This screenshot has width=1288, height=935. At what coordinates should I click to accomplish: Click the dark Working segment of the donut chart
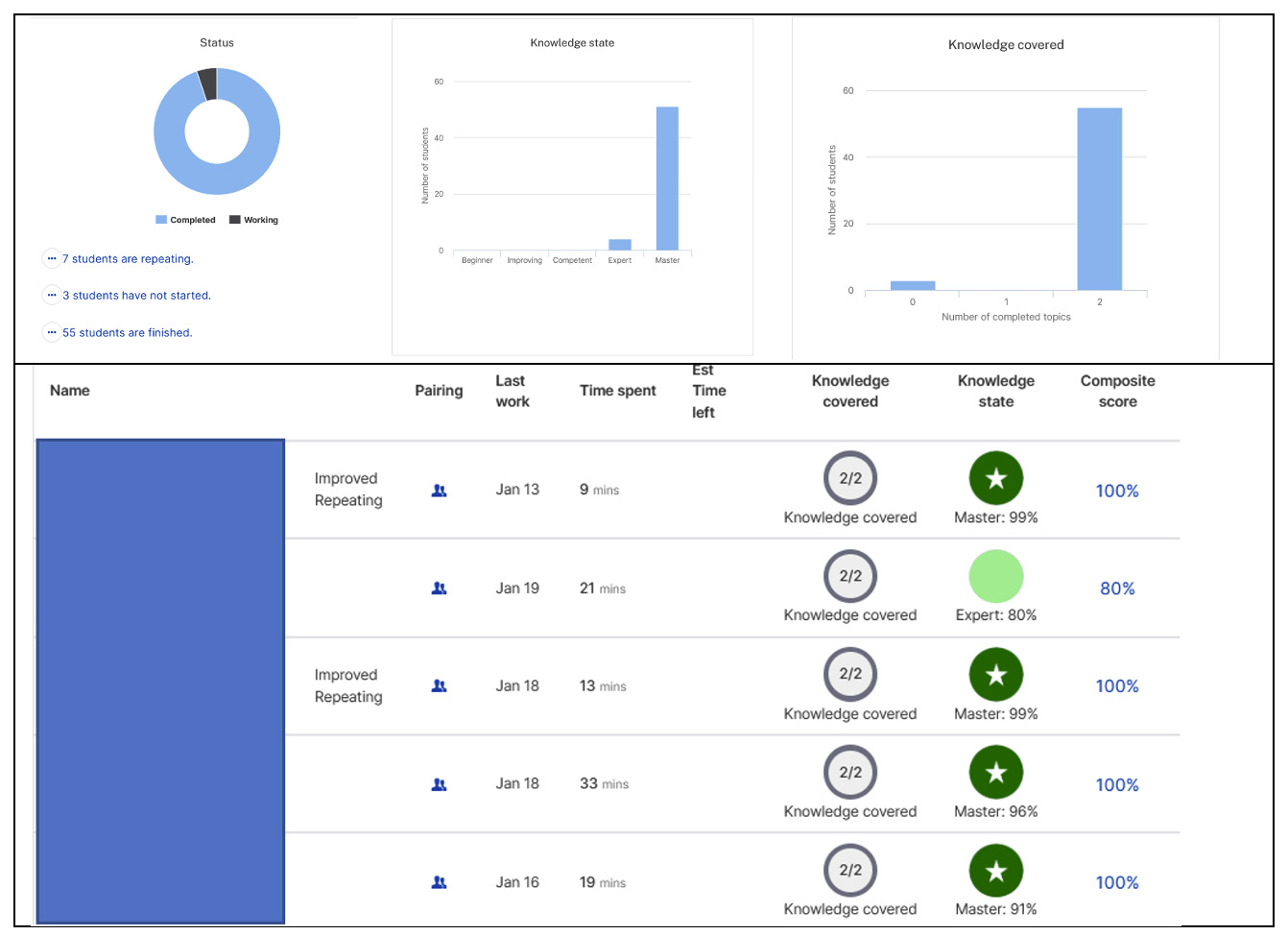[x=207, y=84]
